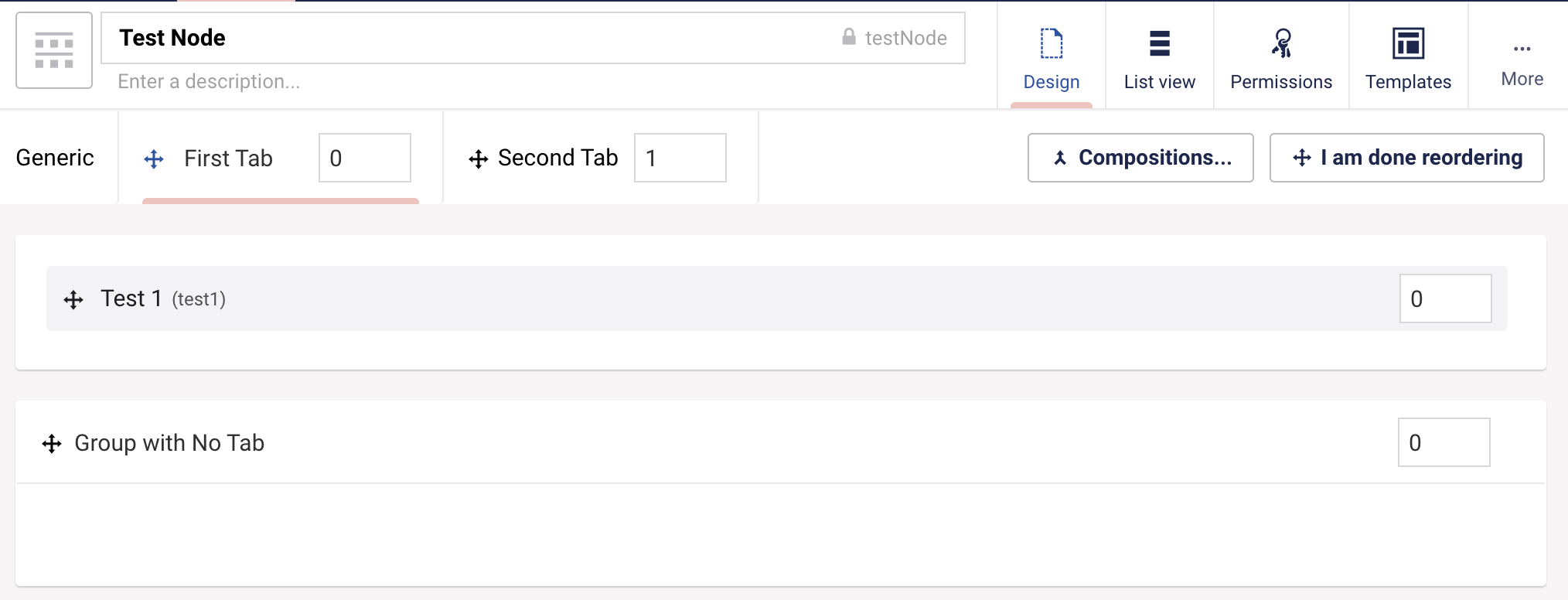Switch to the Second Tab
This screenshot has width=1568, height=600.
tap(558, 158)
